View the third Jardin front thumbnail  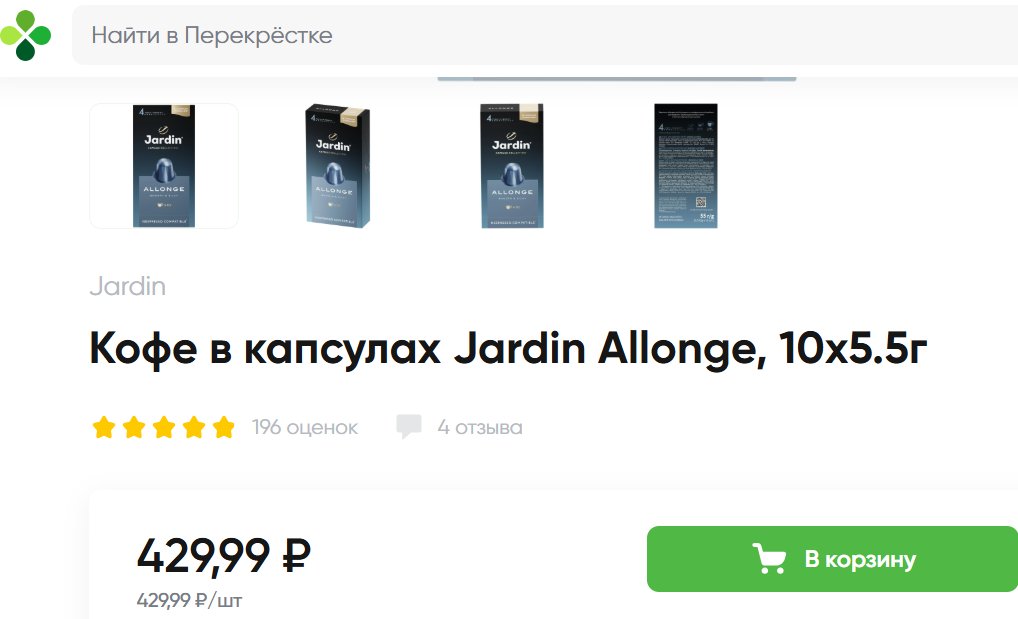coord(512,166)
